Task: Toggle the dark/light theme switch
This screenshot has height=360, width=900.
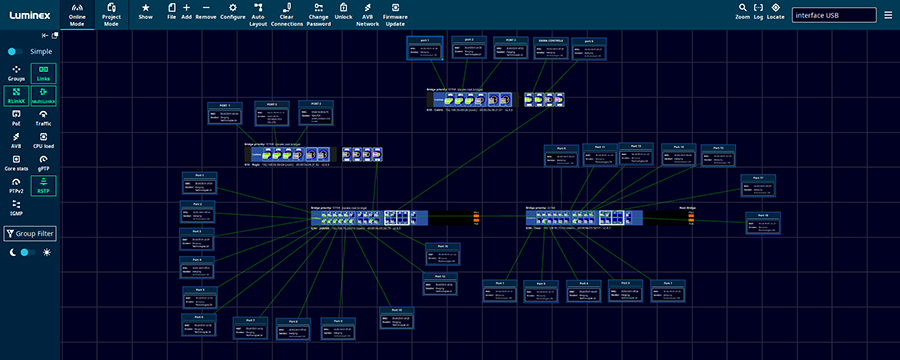Action: pyautogui.click(x=28, y=253)
